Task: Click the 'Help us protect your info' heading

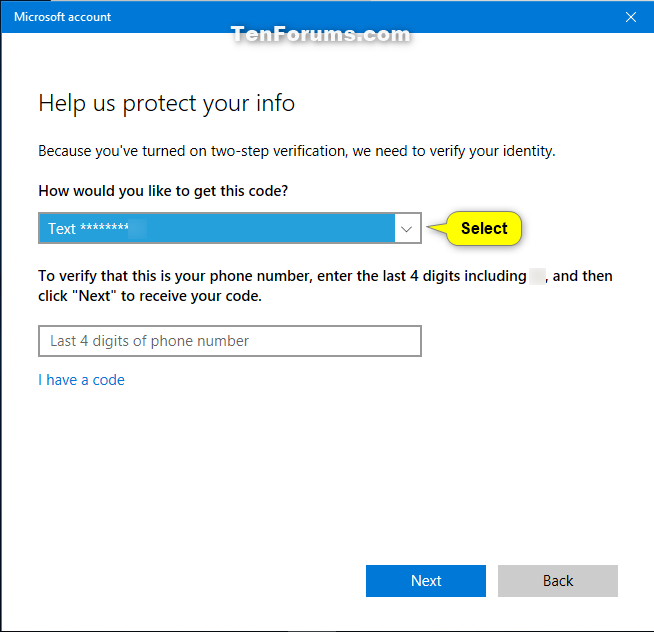Action: [166, 103]
